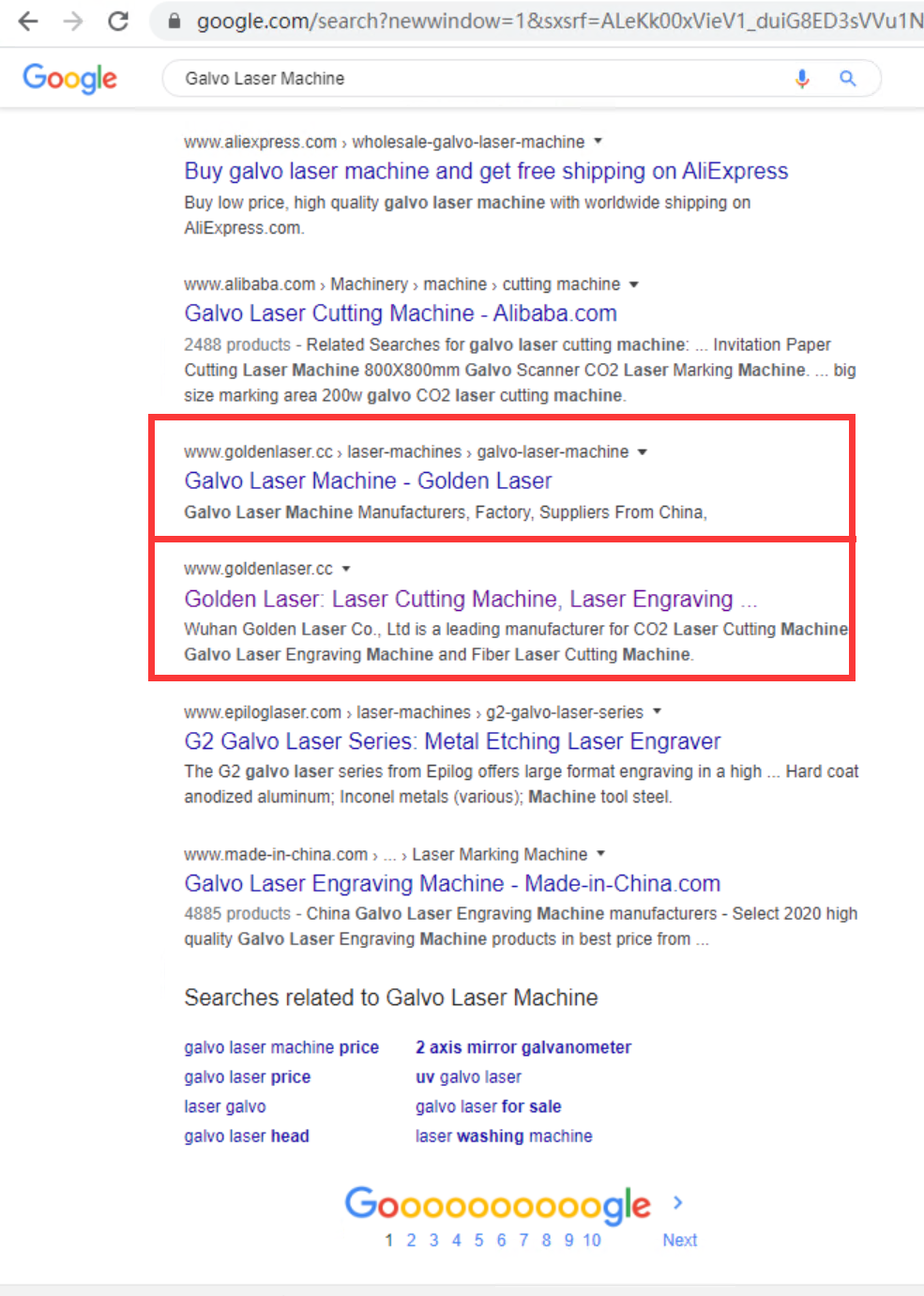Expand the aliexpress.com result dropdown arrow
Viewport: 924px width, 1296px height.
coord(598,142)
